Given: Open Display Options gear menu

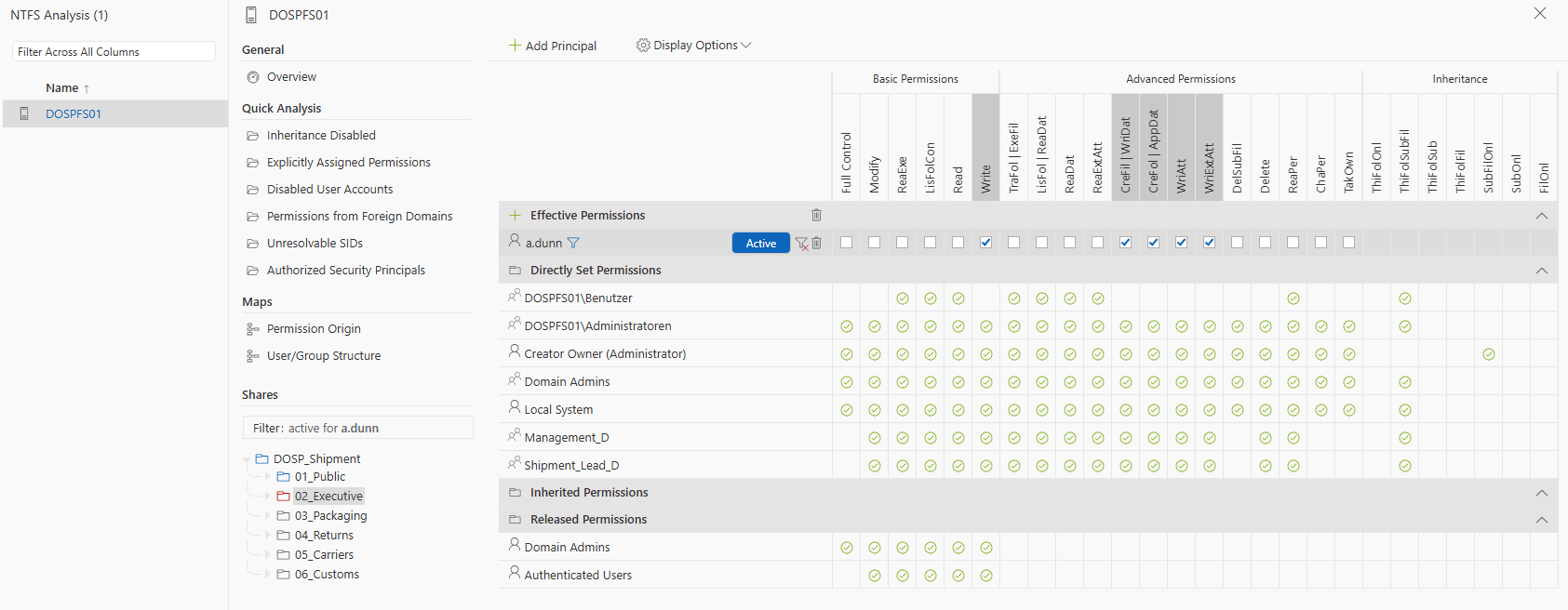Looking at the screenshot, I should click(x=693, y=46).
